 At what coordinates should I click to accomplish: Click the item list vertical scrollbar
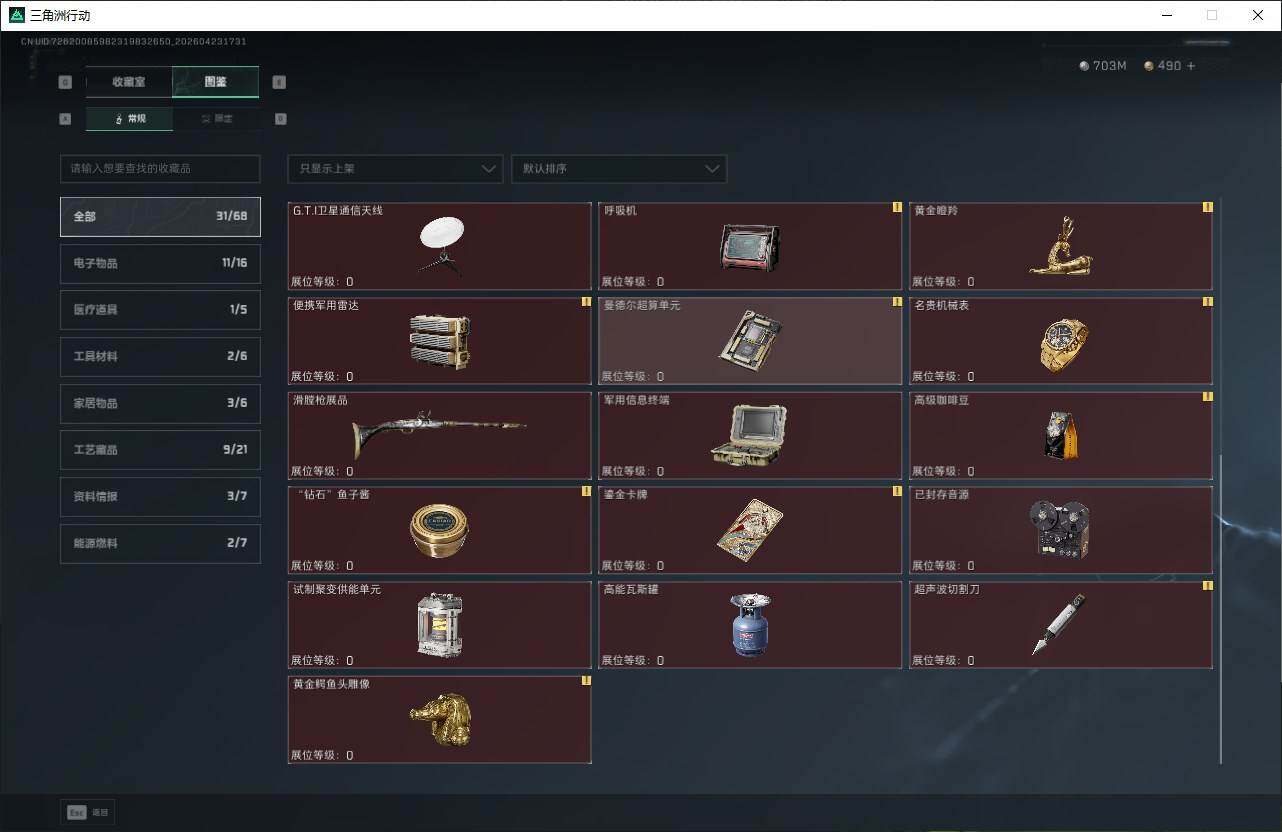pos(1220,610)
